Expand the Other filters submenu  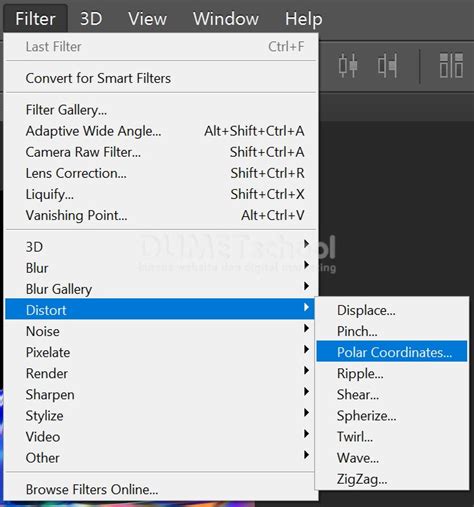pyautogui.click(x=160, y=458)
